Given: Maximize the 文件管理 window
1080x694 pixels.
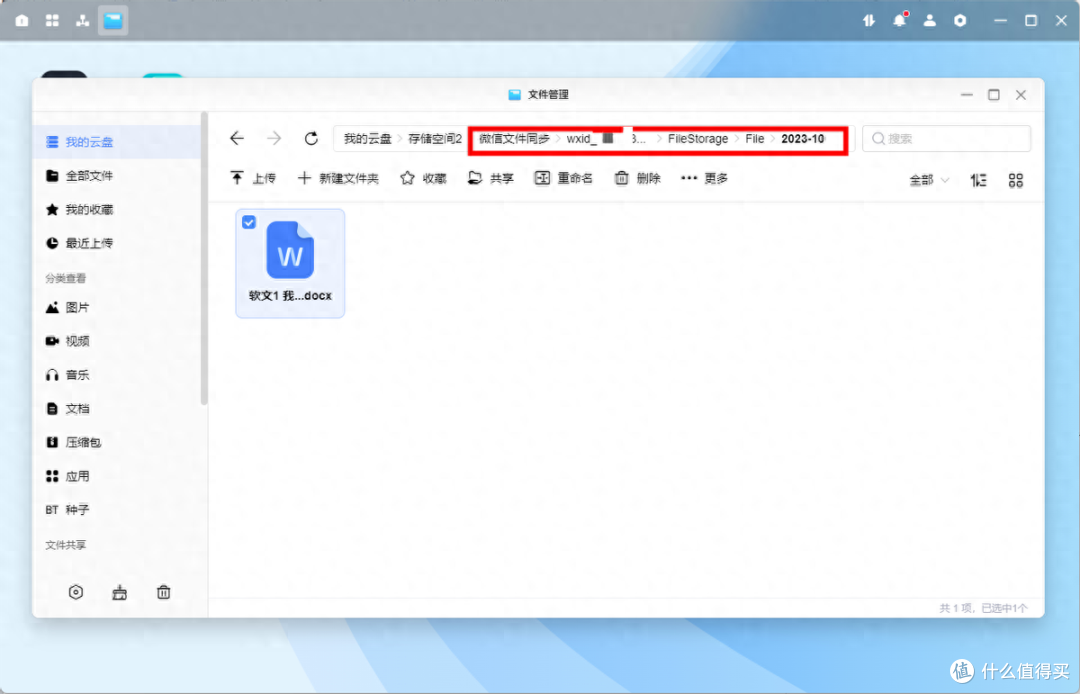Looking at the screenshot, I should [x=994, y=95].
